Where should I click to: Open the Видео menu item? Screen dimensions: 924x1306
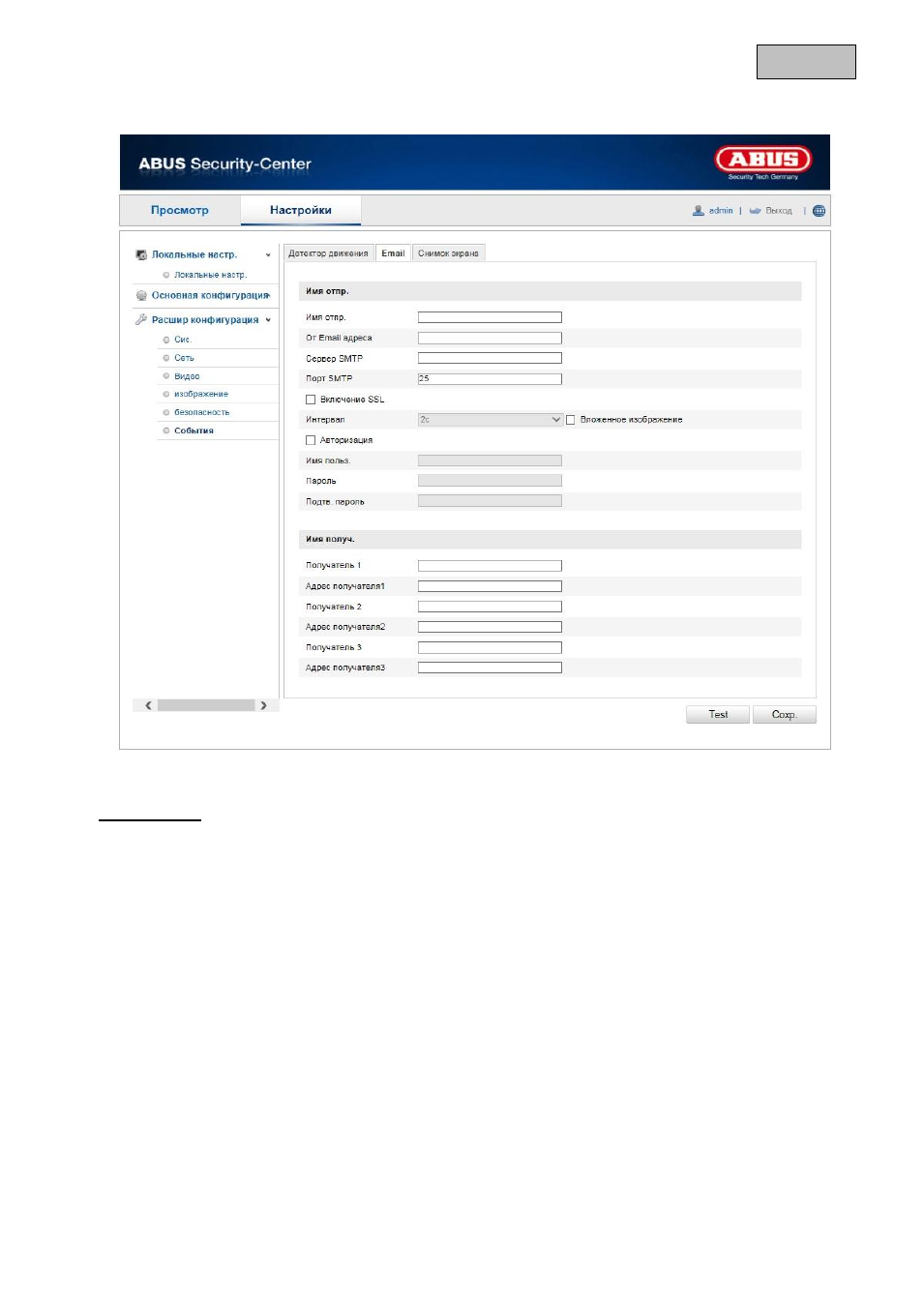[x=187, y=376]
